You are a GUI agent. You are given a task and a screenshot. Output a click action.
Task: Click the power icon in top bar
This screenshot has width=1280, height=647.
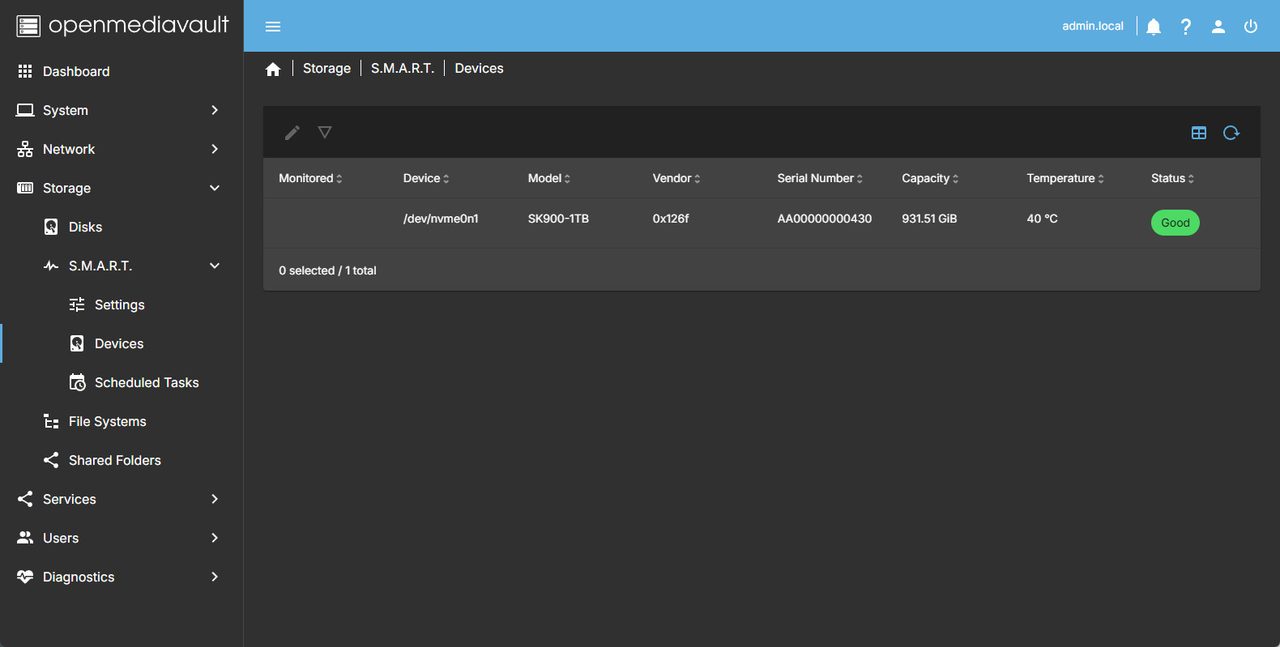tap(1251, 26)
